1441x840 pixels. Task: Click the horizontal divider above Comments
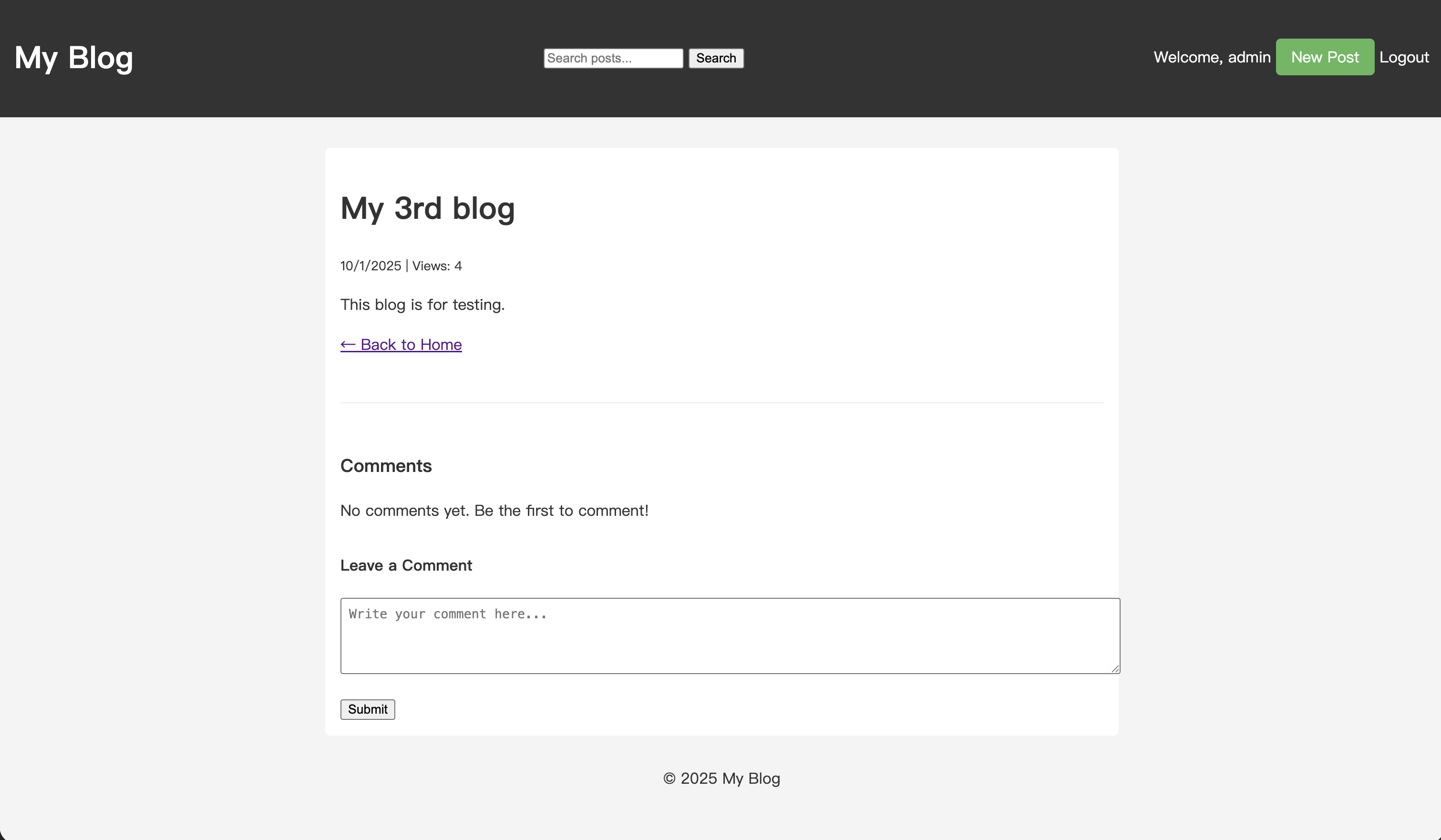coord(721,403)
